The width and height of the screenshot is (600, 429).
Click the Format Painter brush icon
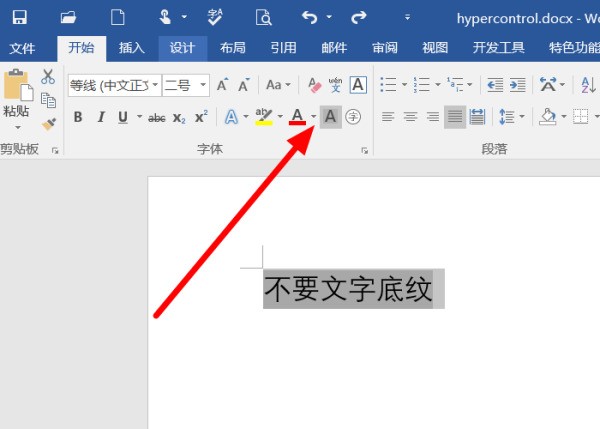[49, 124]
